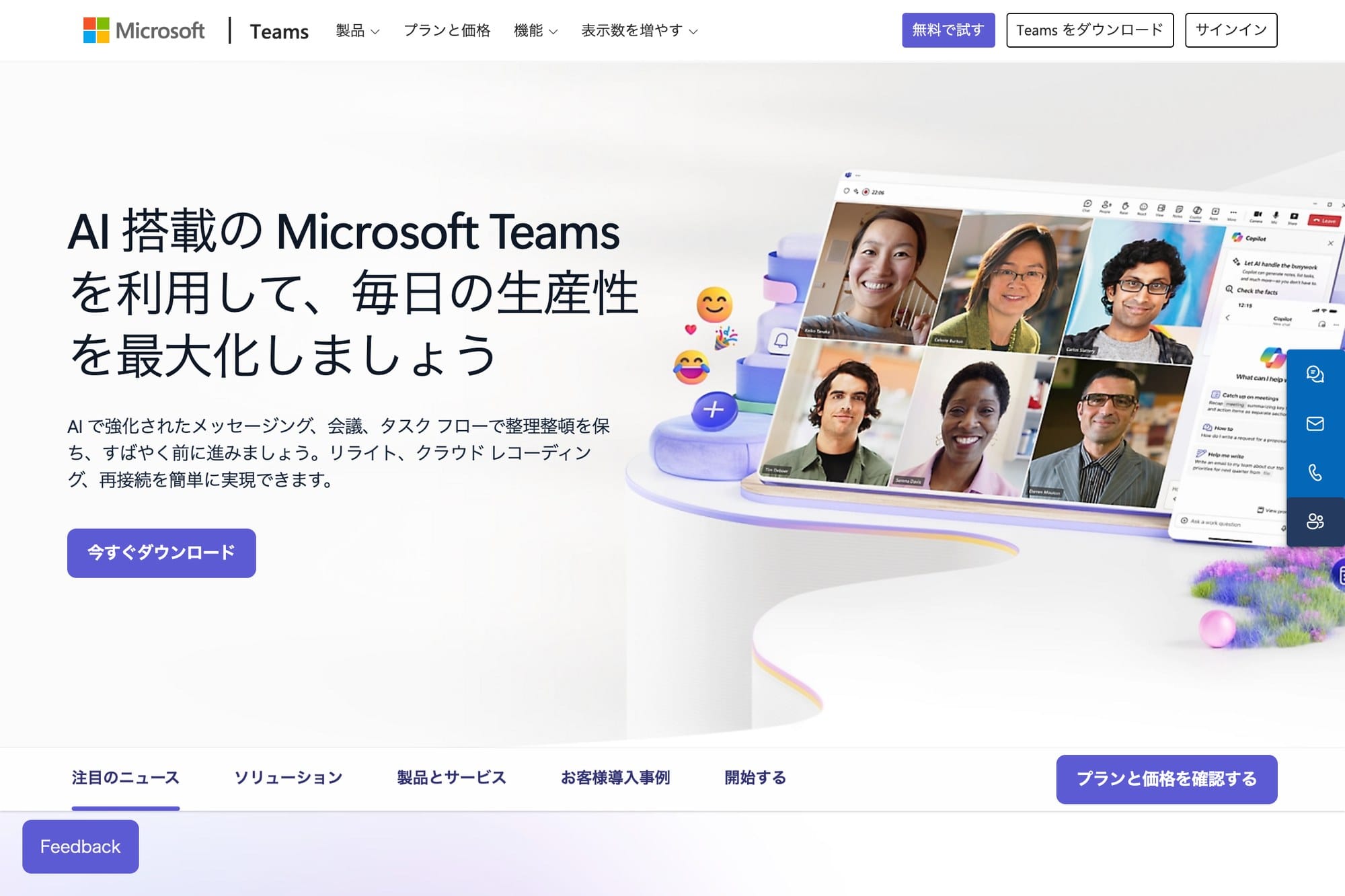Click the サインイン button

coord(1231,30)
